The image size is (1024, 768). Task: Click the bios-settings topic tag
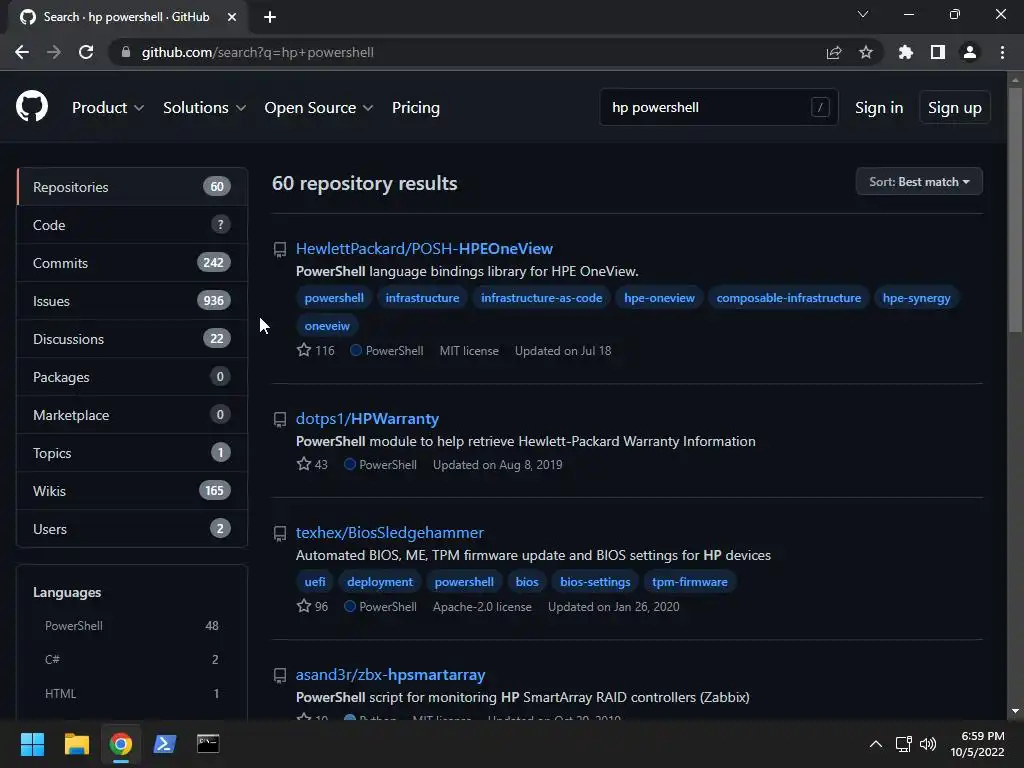595,582
